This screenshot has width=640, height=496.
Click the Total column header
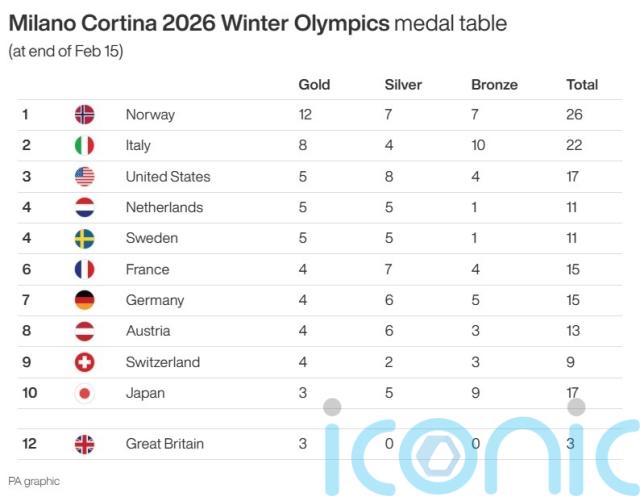pyautogui.click(x=582, y=85)
